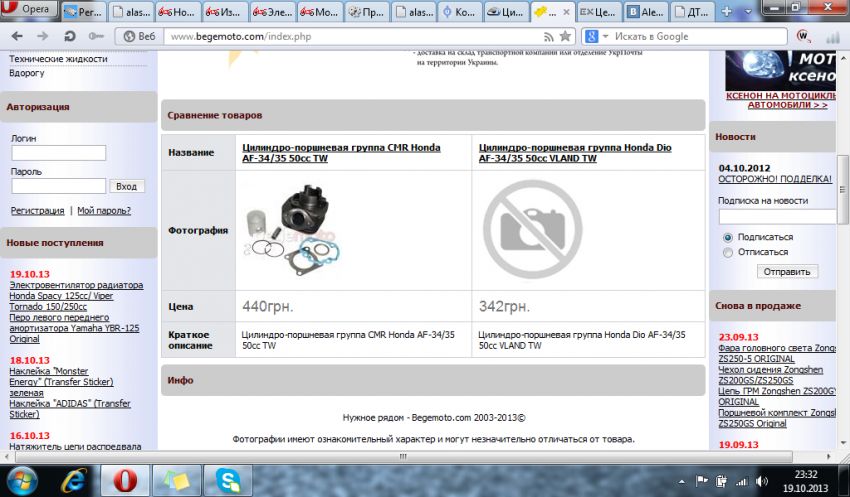Switch to the 'Рег...' browser tab

[83, 11]
